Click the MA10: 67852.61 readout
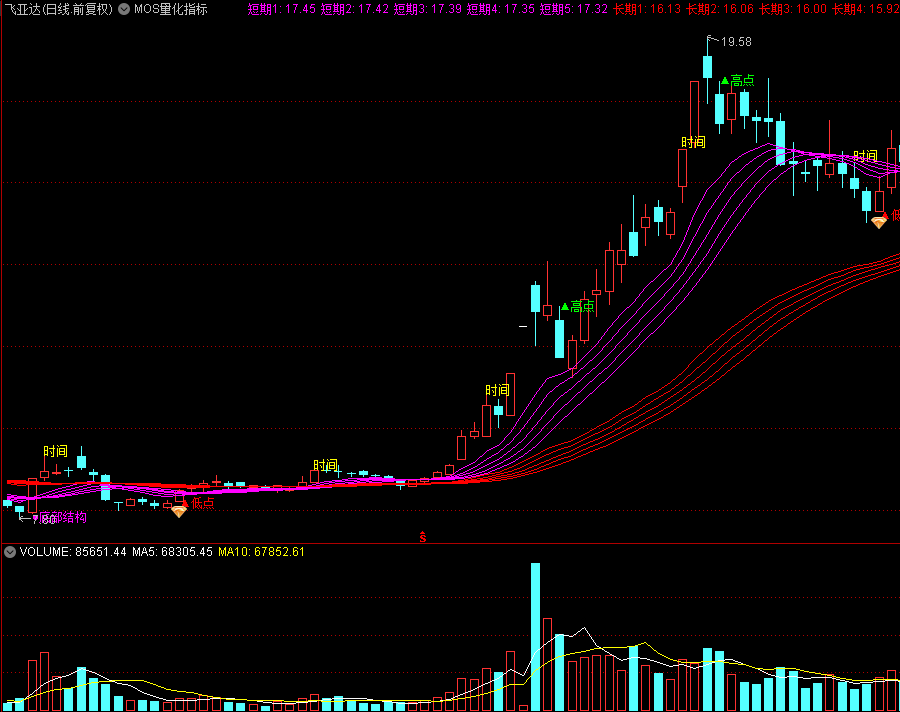Screen dimensions: 900x712 click(261, 552)
